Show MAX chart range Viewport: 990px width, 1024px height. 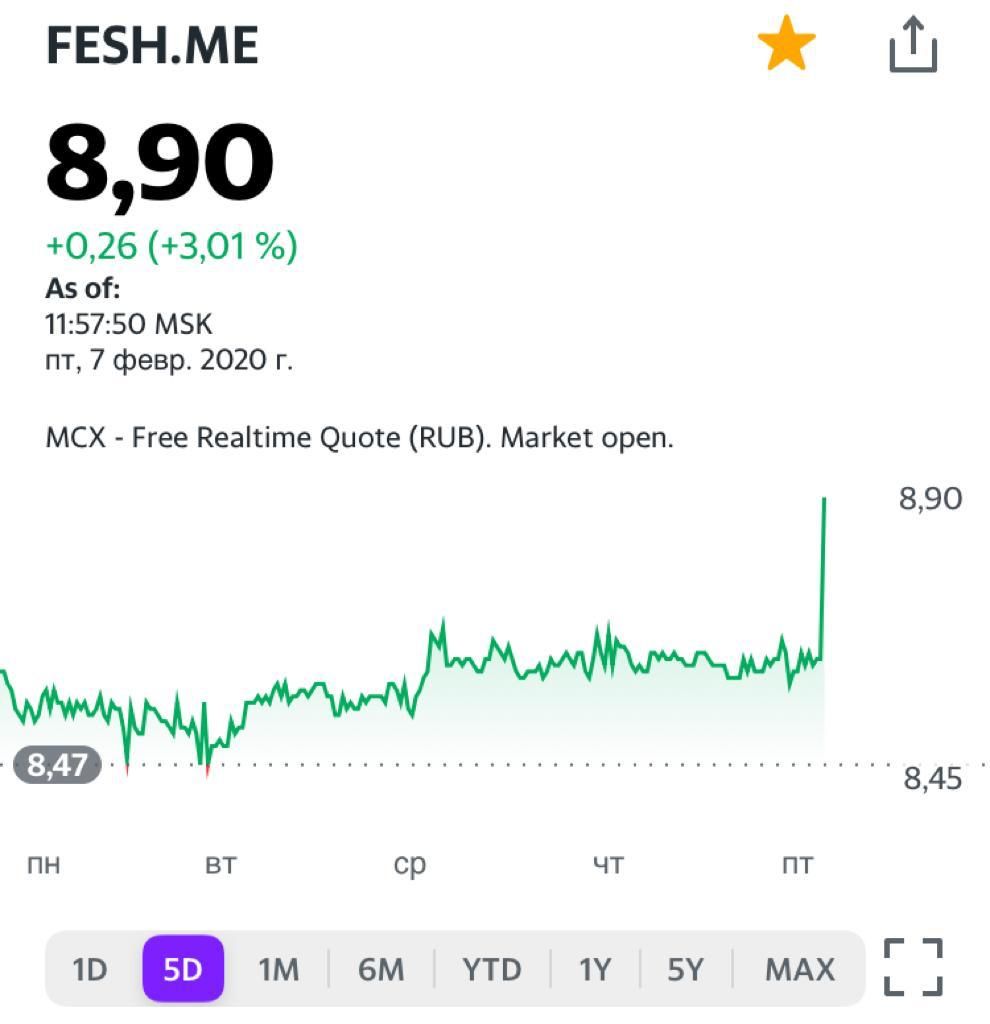800,969
